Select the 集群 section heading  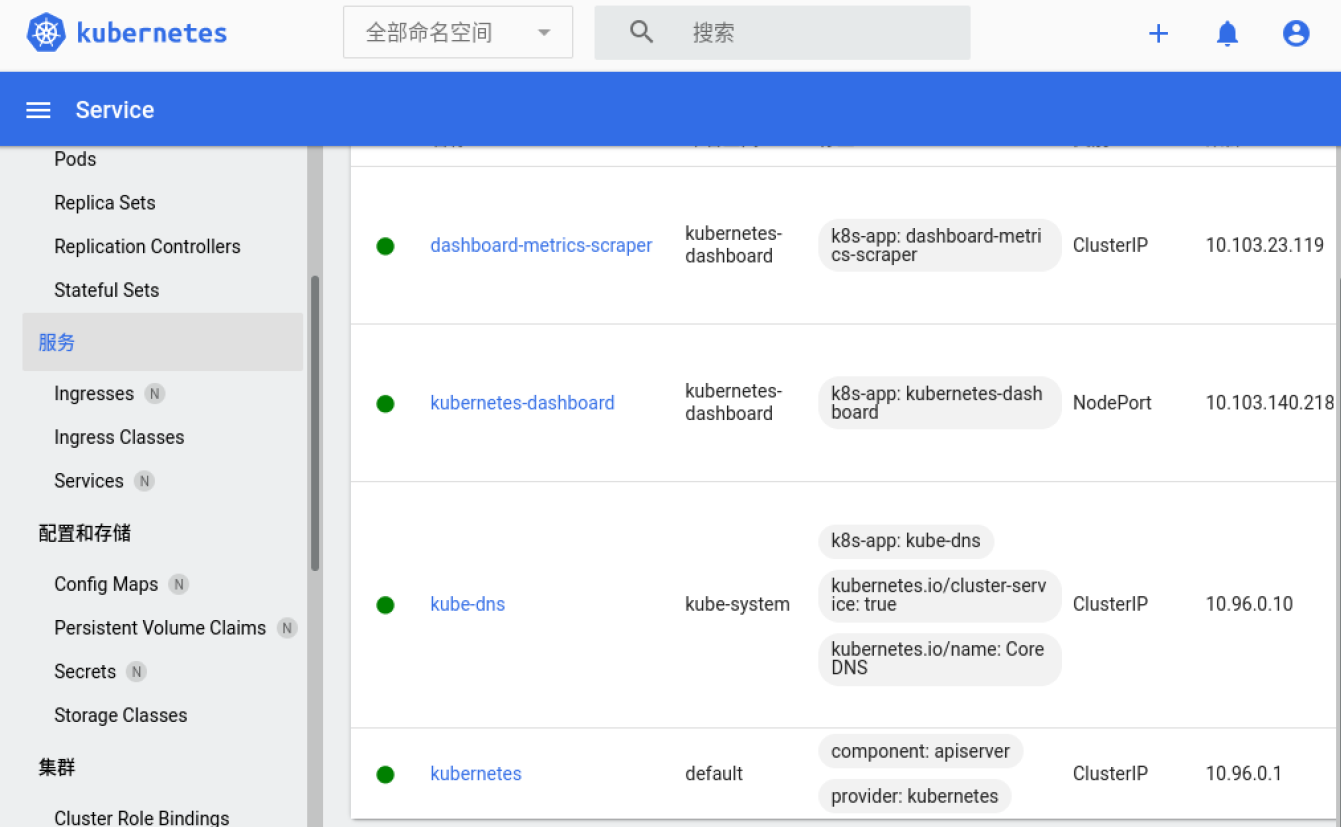57,767
